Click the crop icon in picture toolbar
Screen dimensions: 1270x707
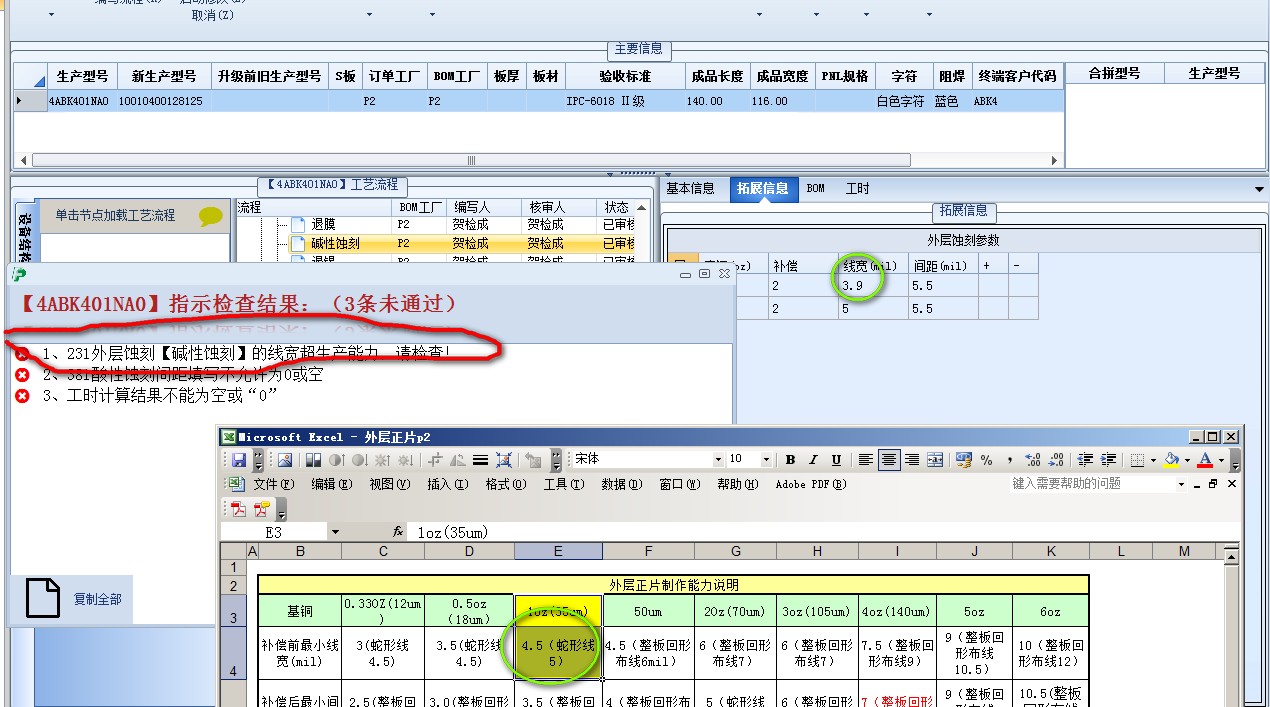[x=434, y=460]
